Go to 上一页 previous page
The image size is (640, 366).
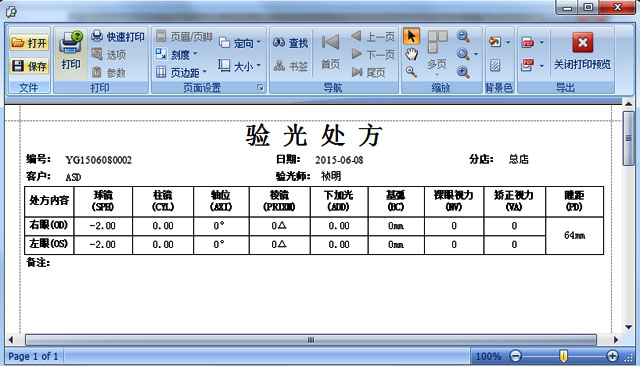click(373, 37)
